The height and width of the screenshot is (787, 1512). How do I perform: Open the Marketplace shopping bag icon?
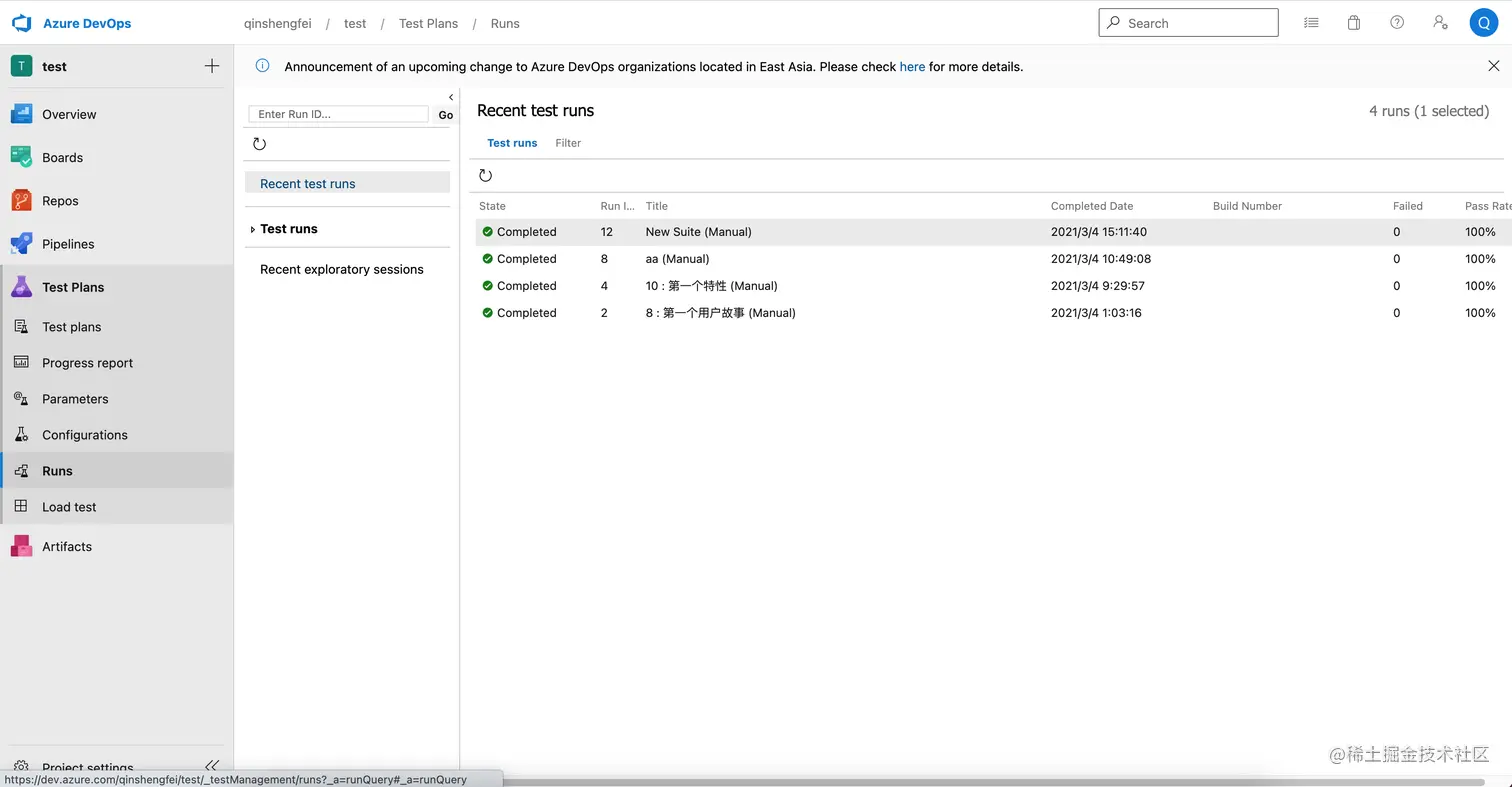point(1354,23)
